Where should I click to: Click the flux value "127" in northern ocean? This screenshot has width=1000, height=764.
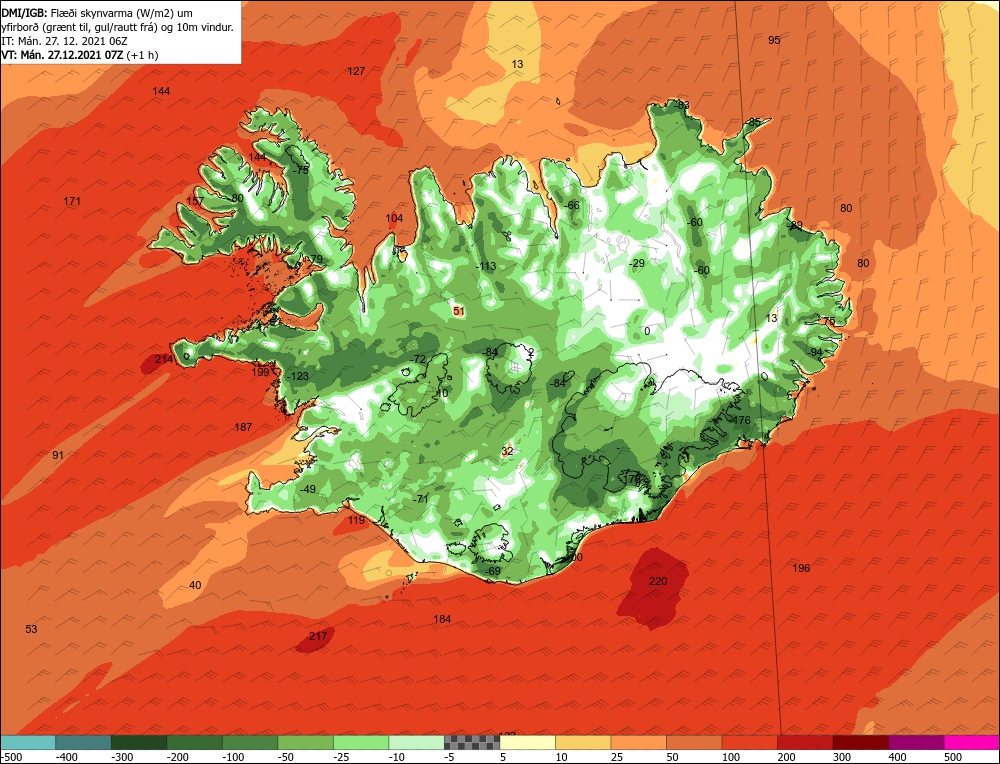click(x=356, y=71)
